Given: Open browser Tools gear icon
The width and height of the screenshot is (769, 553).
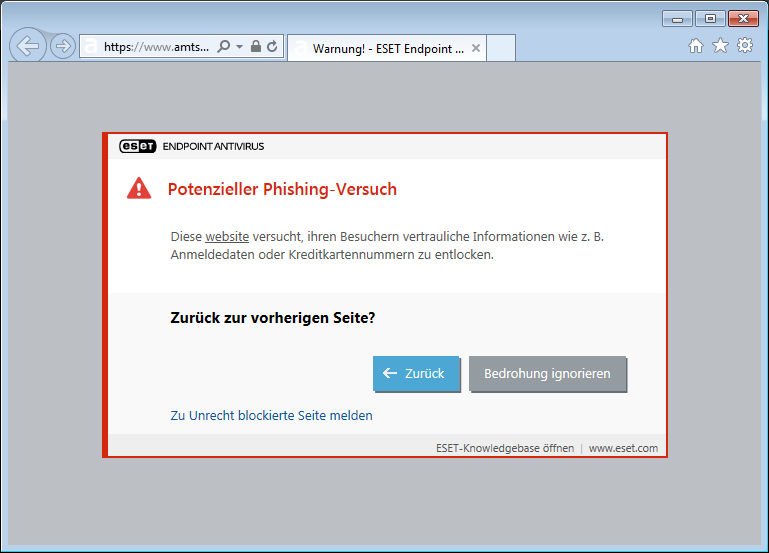Looking at the screenshot, I should (x=745, y=46).
